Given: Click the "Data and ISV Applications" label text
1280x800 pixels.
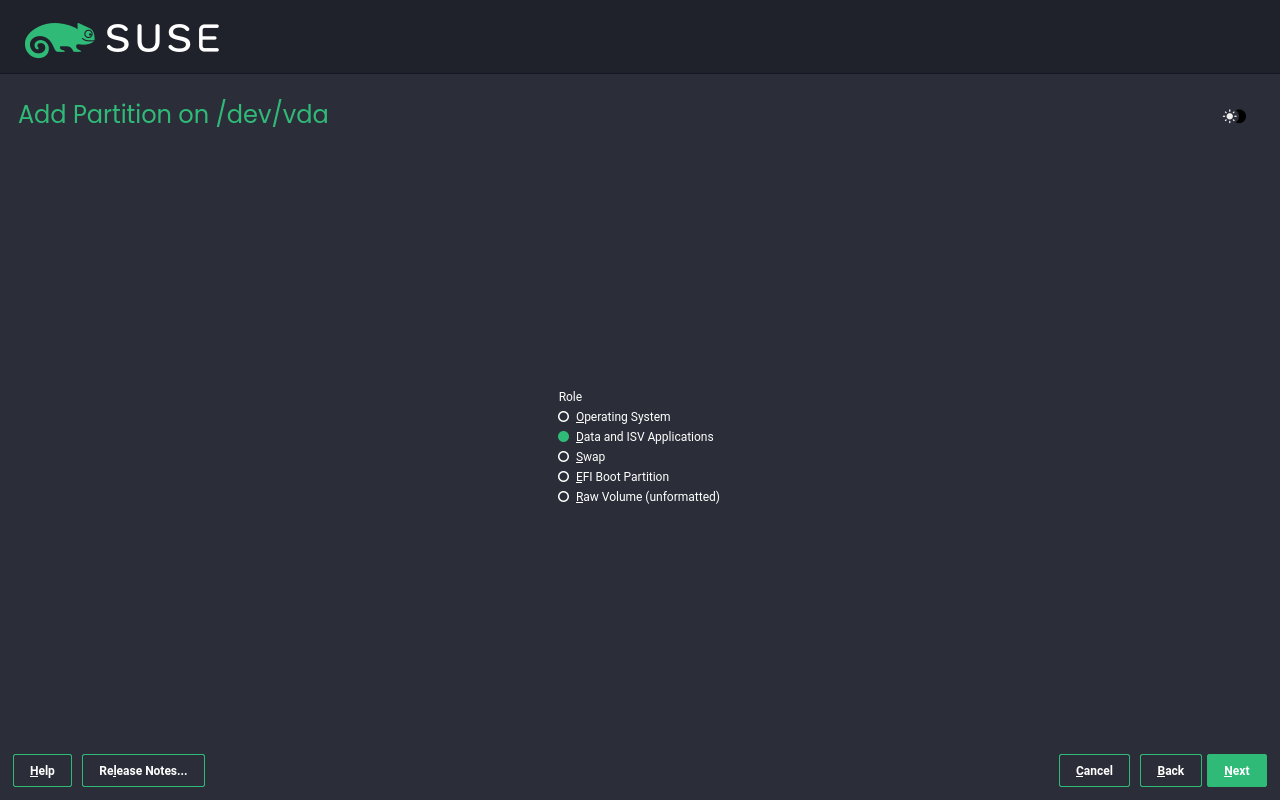Looking at the screenshot, I should pyautogui.click(x=645, y=437).
